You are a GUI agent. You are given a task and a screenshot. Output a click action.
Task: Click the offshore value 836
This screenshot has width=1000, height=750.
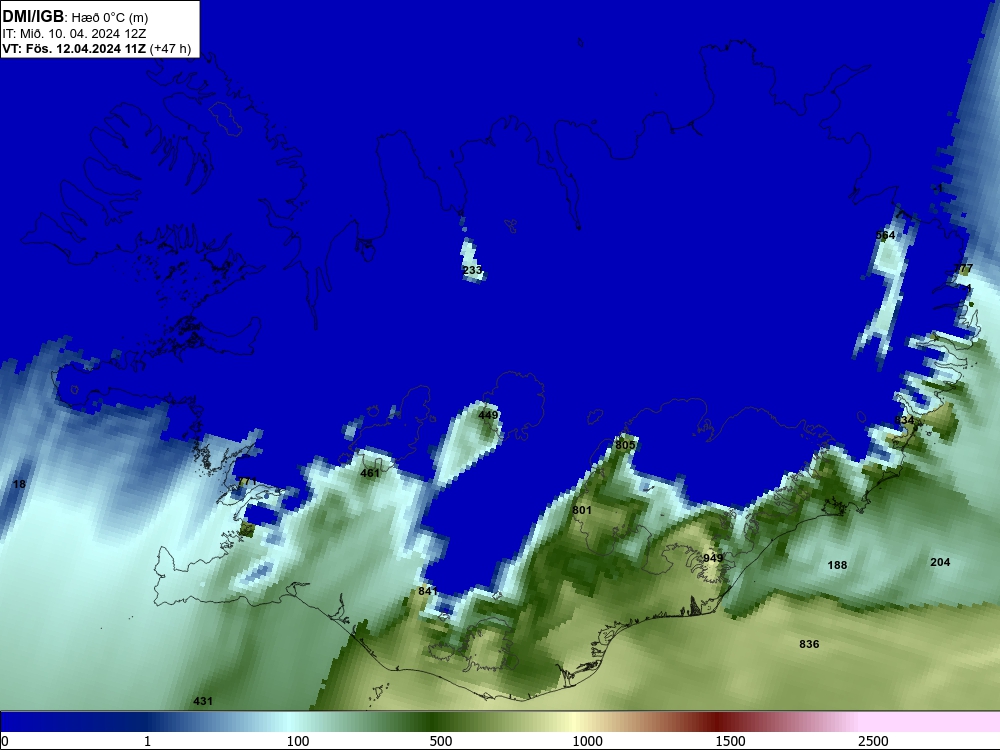click(809, 643)
